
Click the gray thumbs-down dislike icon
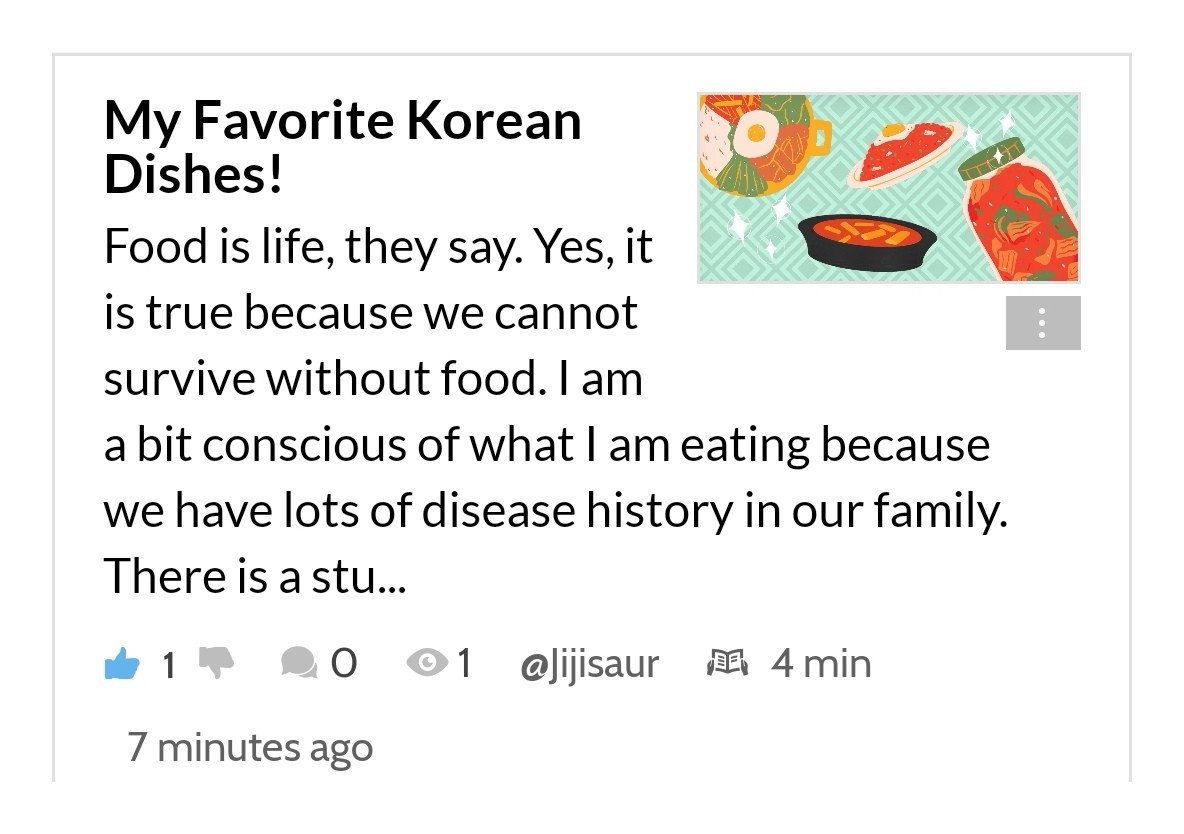(216, 662)
